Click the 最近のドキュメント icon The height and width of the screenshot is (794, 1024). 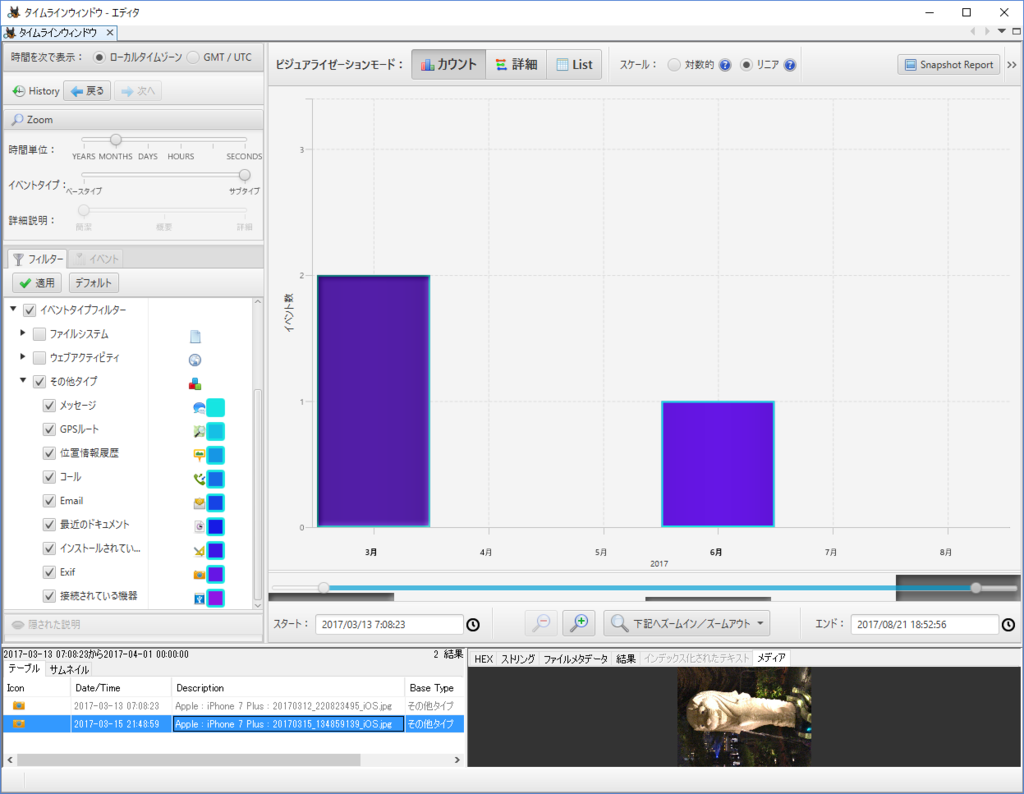point(199,527)
